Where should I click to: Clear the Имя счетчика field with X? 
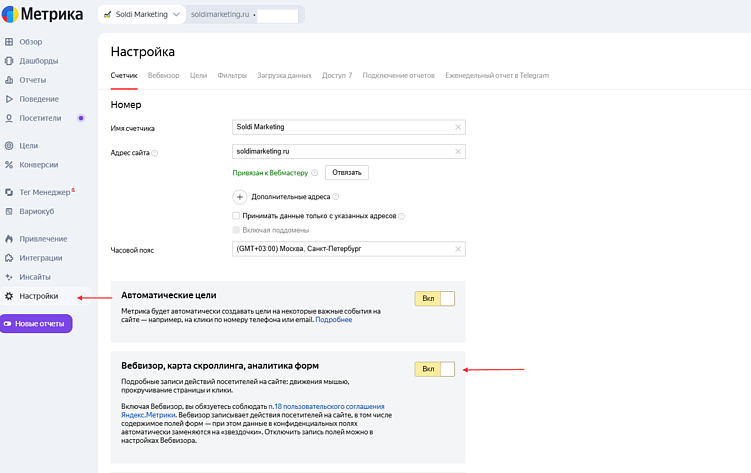(x=458, y=127)
